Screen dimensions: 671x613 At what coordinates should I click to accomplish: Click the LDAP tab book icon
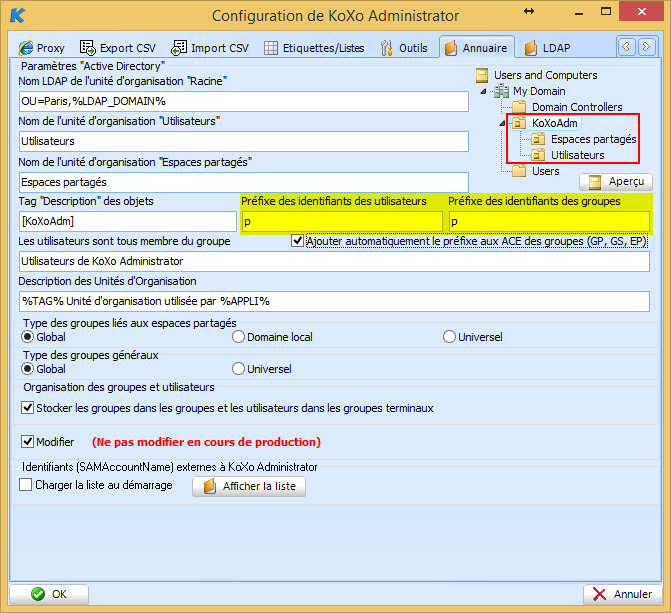(x=531, y=48)
